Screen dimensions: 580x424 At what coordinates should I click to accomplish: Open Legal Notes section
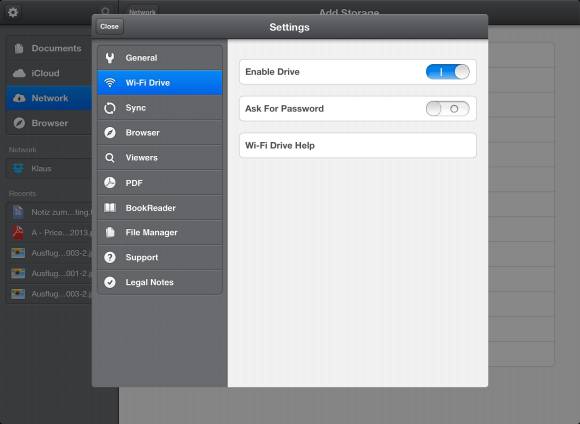(160, 282)
